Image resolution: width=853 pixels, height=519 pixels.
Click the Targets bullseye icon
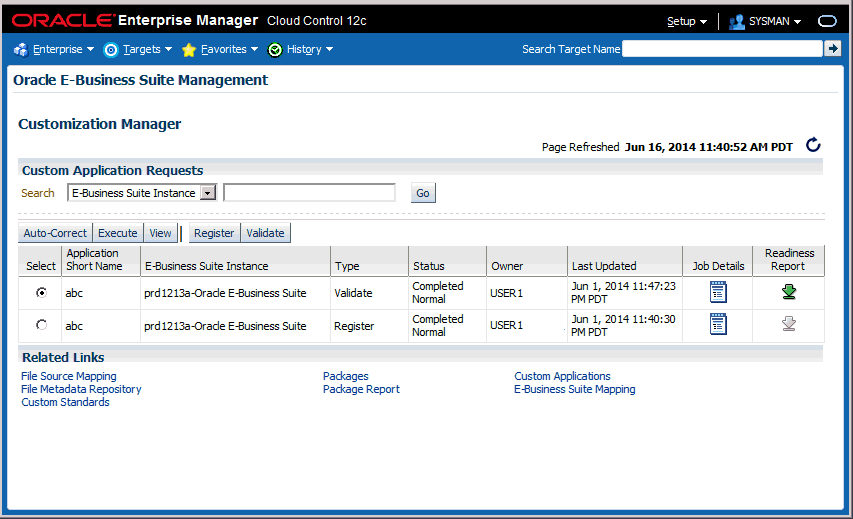click(110, 50)
